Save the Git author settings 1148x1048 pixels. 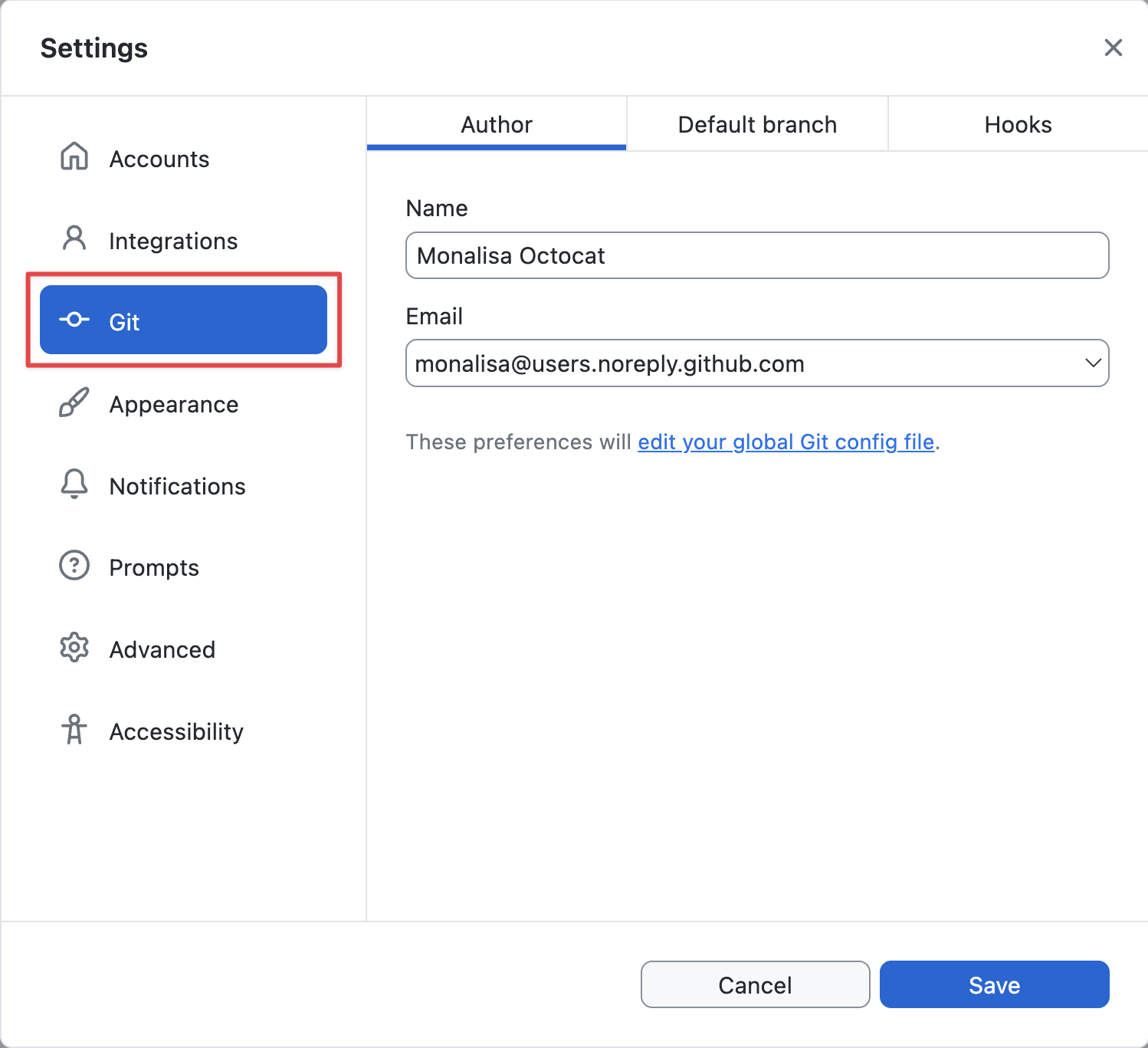[x=994, y=984]
